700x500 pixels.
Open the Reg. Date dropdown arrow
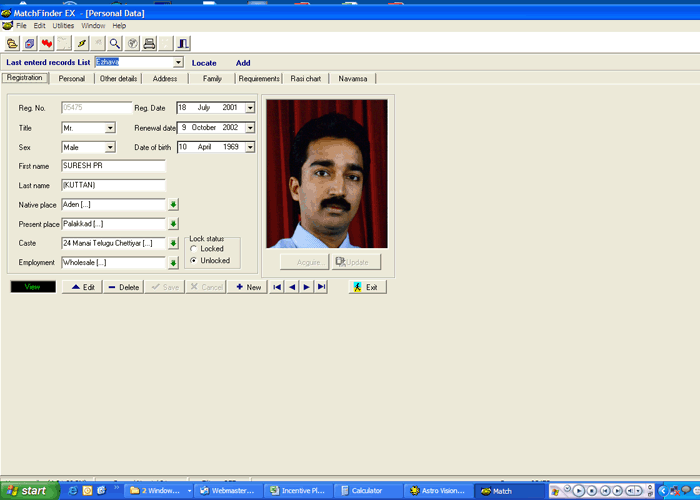[250, 108]
